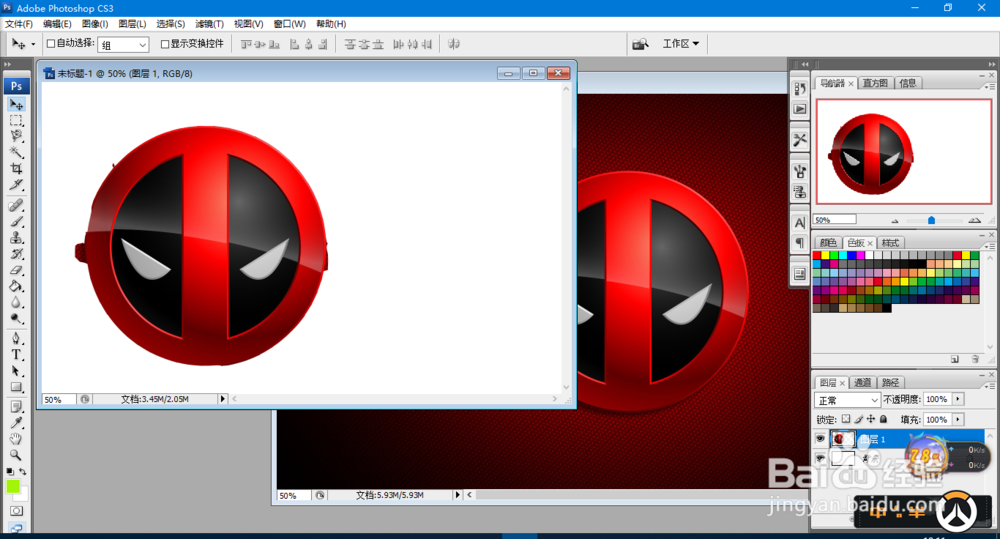This screenshot has height=539, width=1000.
Task: Open the 滤镜(T) menu
Action: (209, 24)
